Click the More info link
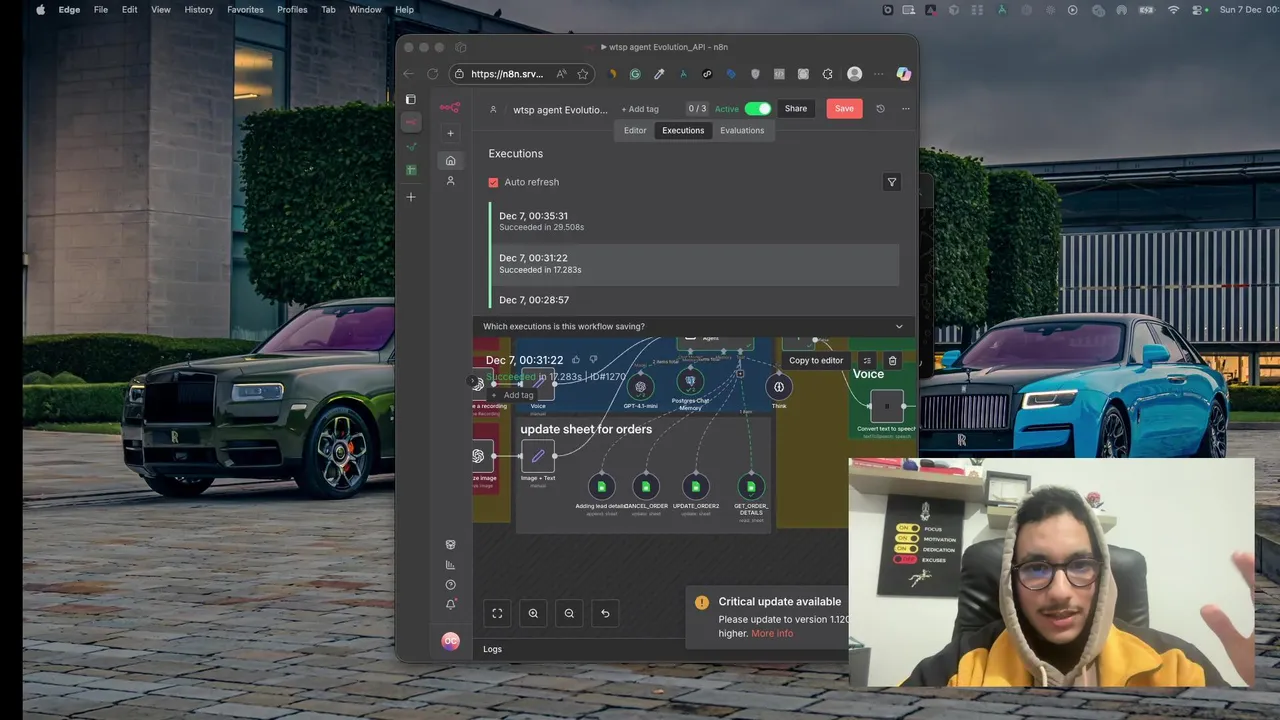1280x720 pixels. click(772, 633)
